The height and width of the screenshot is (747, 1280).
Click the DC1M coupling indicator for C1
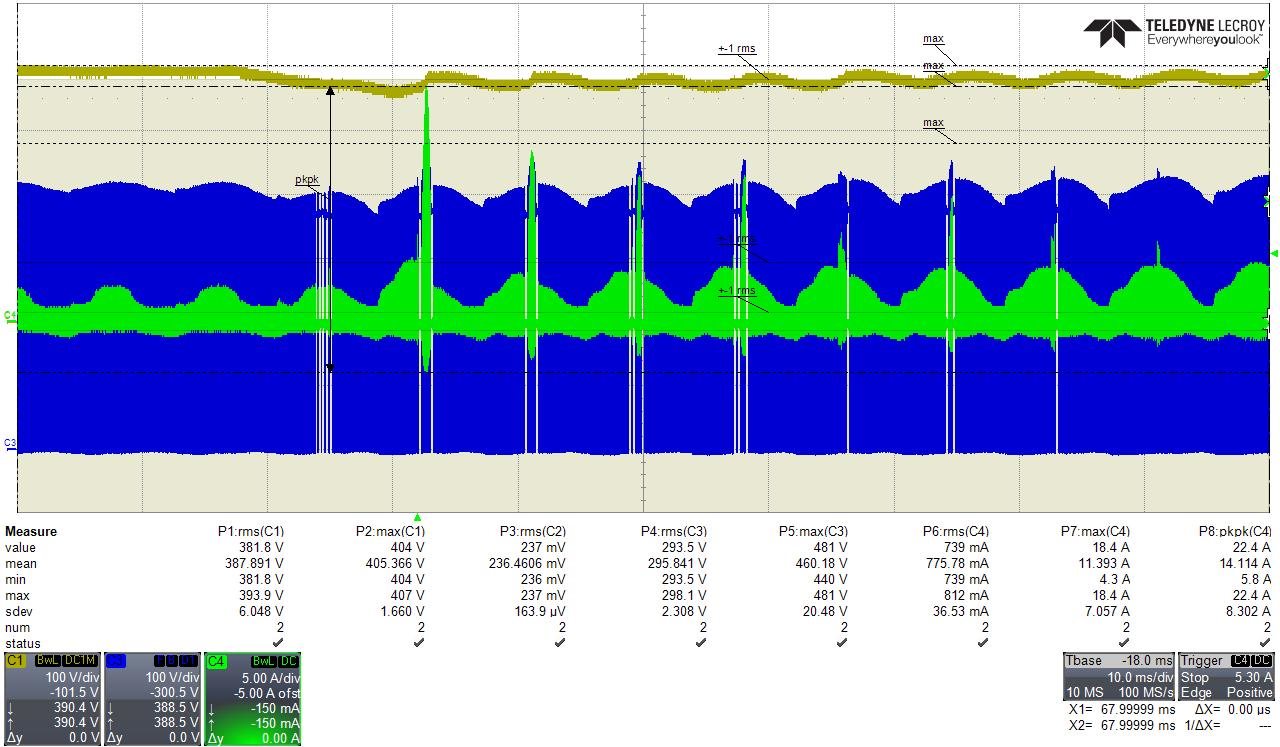81,661
